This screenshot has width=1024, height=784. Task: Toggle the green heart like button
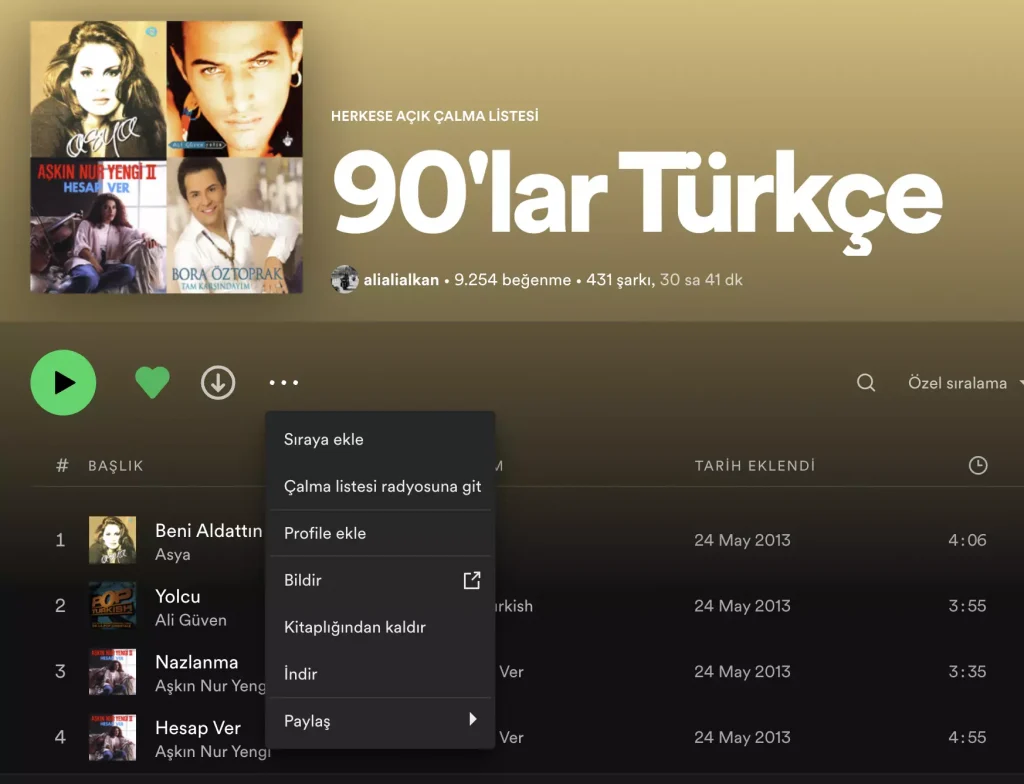click(x=152, y=382)
